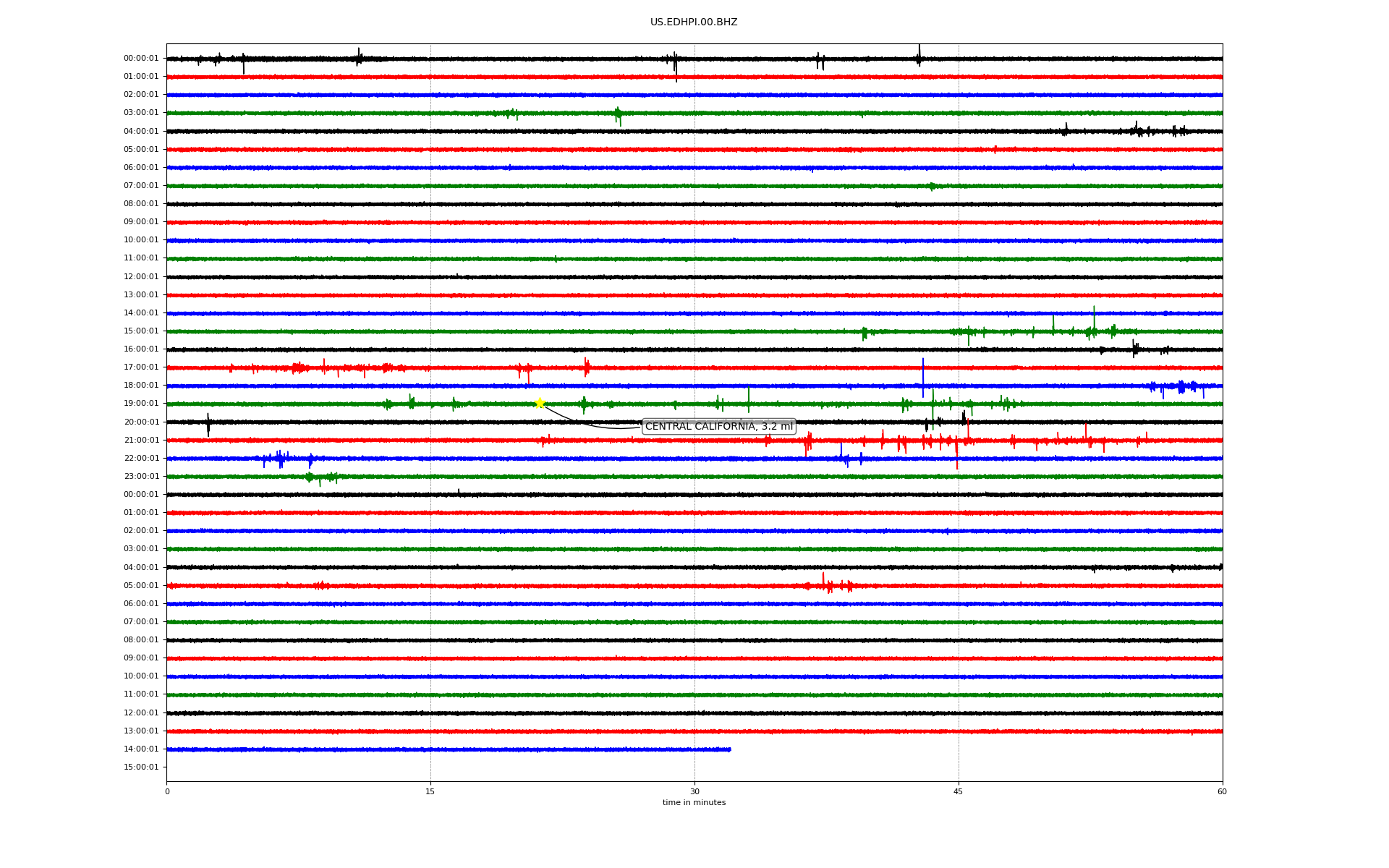Select the 20:00:01 trace label
This screenshot has width=1389, height=868.
tap(141, 422)
